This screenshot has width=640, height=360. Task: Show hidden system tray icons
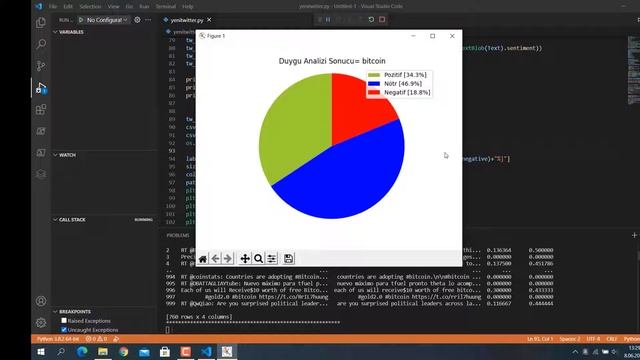(575, 352)
